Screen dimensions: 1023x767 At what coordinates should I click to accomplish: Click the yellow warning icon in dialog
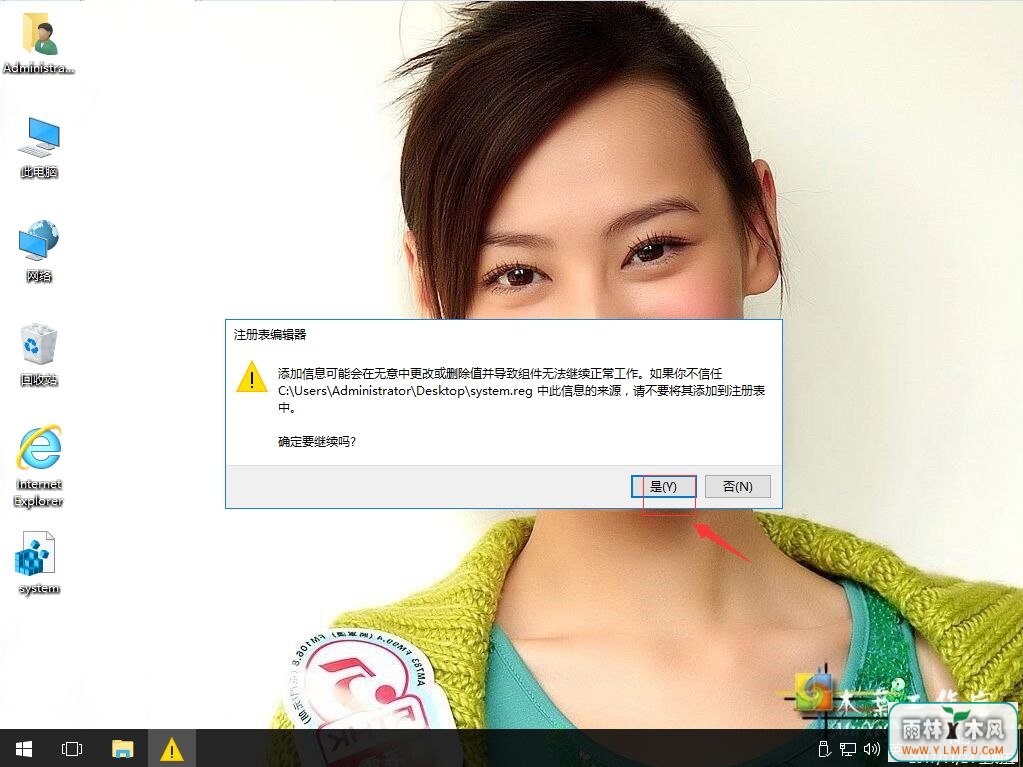tap(252, 378)
